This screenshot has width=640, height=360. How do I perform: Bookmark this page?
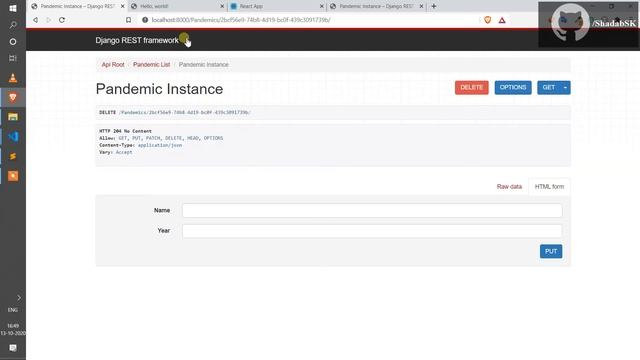pos(128,20)
